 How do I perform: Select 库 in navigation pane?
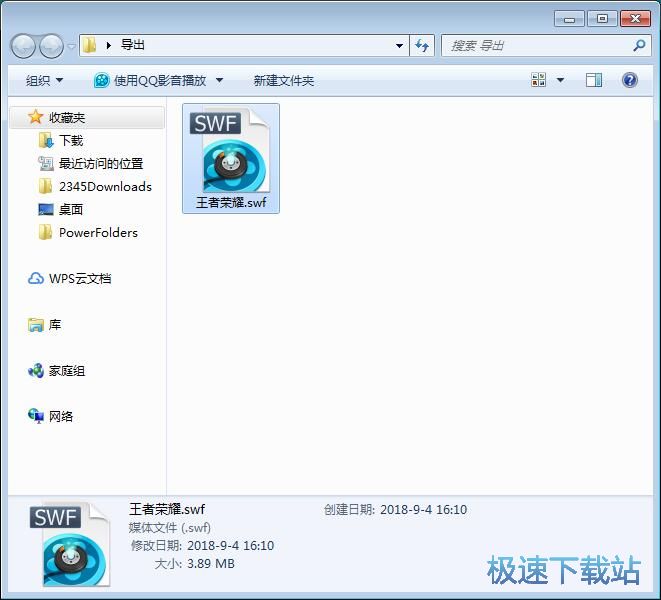55,325
